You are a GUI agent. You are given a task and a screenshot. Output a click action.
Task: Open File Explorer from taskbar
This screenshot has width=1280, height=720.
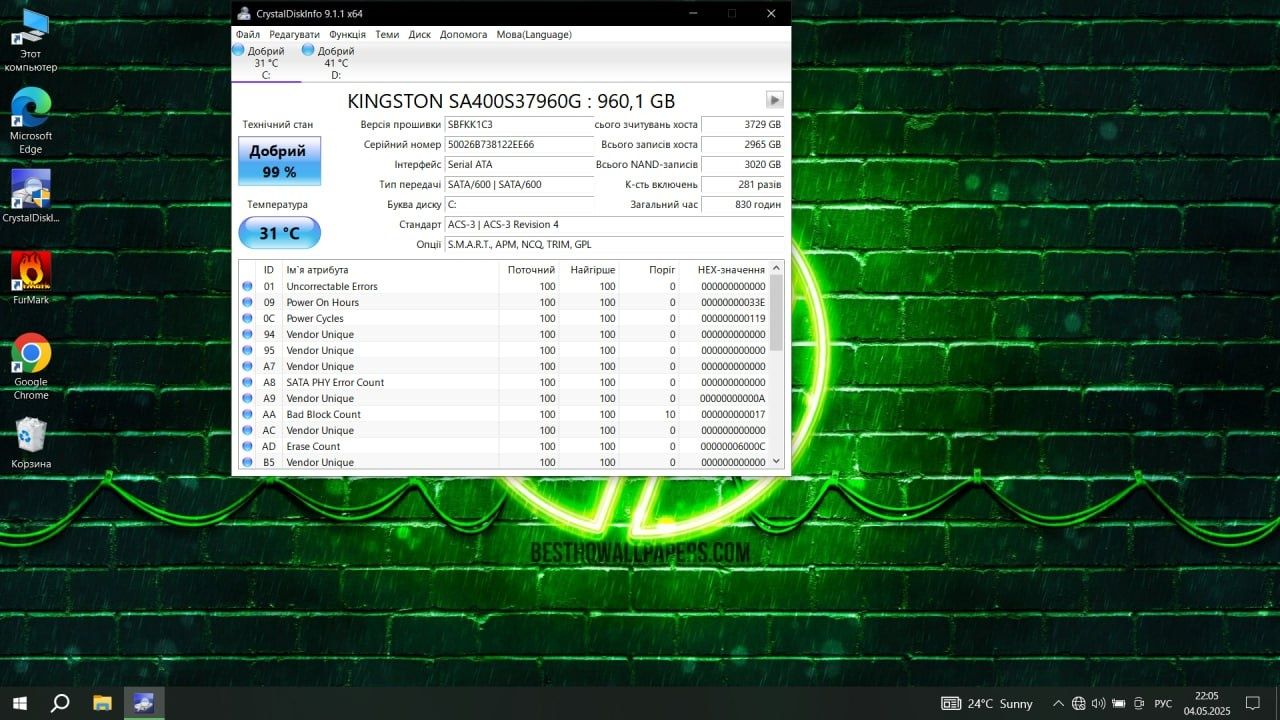102,703
